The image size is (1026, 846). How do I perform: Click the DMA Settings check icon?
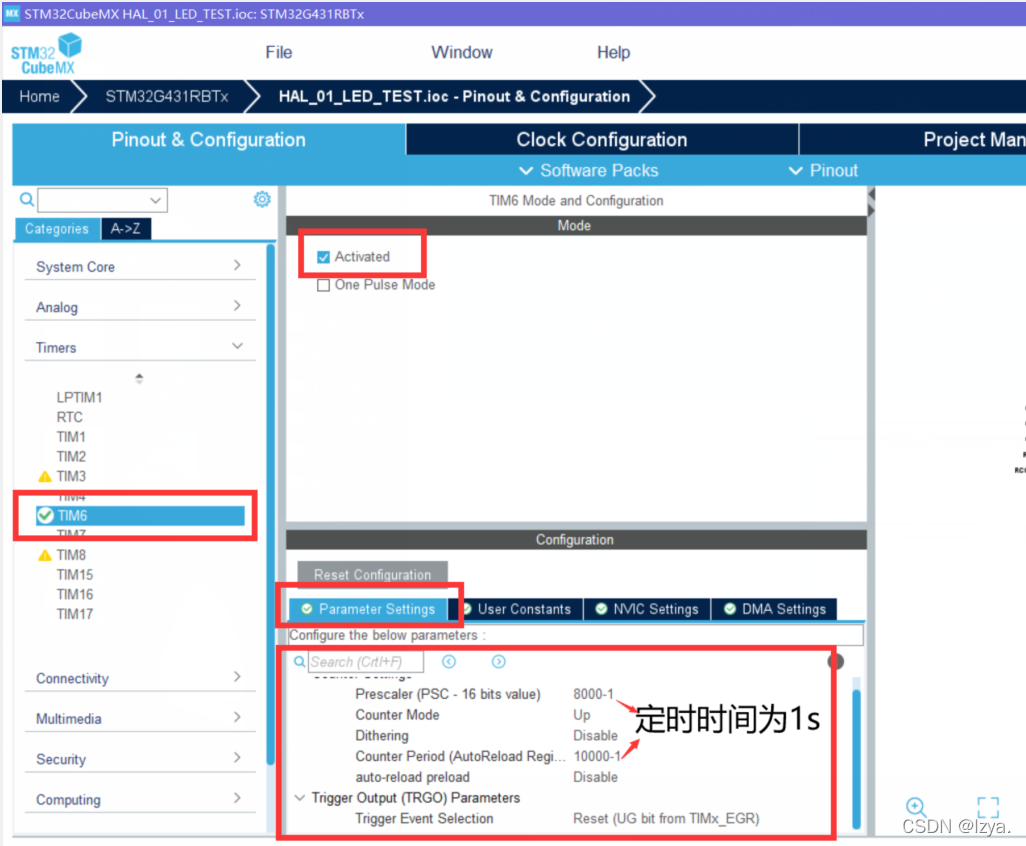click(x=730, y=609)
